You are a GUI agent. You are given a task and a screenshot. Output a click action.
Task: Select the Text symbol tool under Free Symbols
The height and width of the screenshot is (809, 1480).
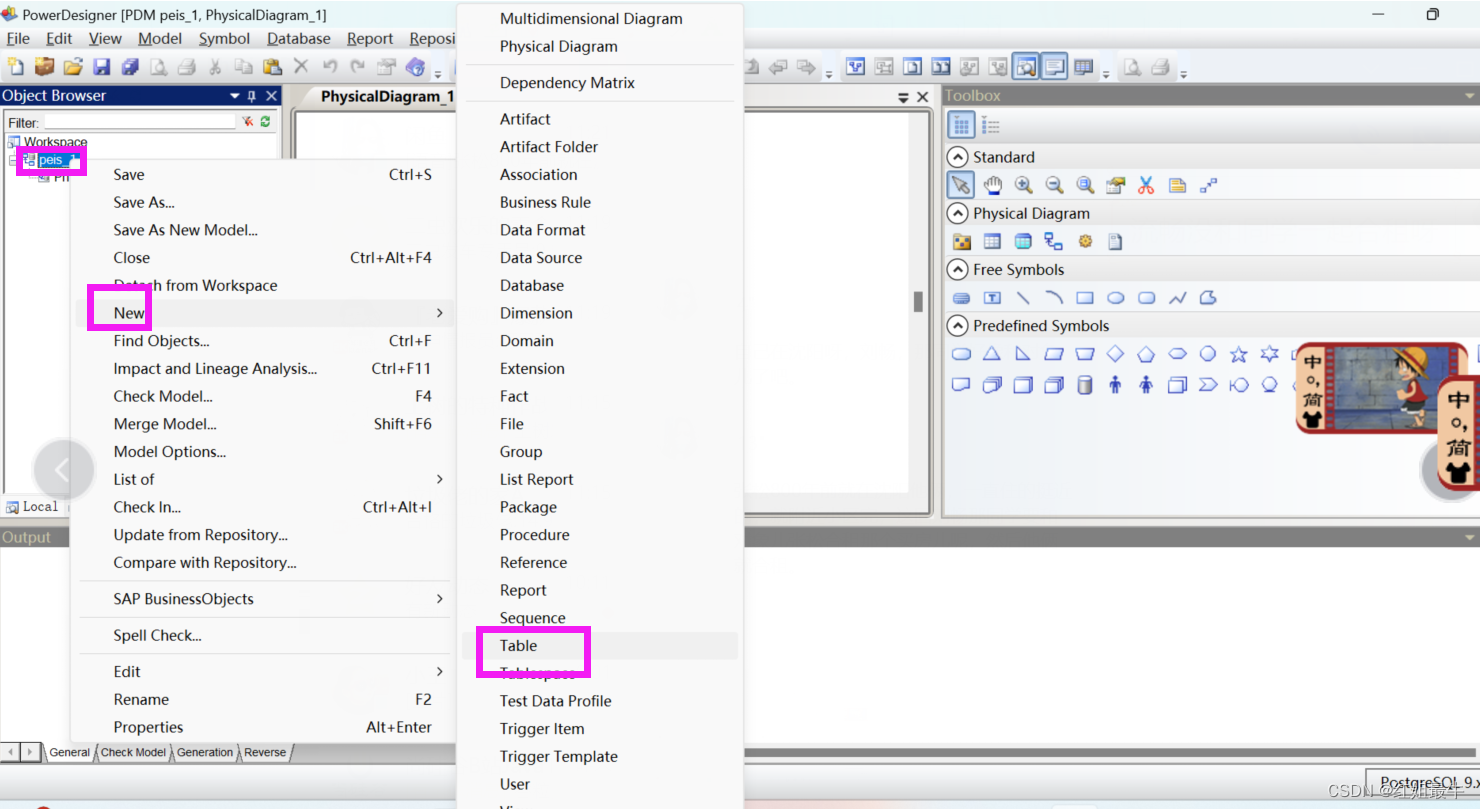(992, 297)
